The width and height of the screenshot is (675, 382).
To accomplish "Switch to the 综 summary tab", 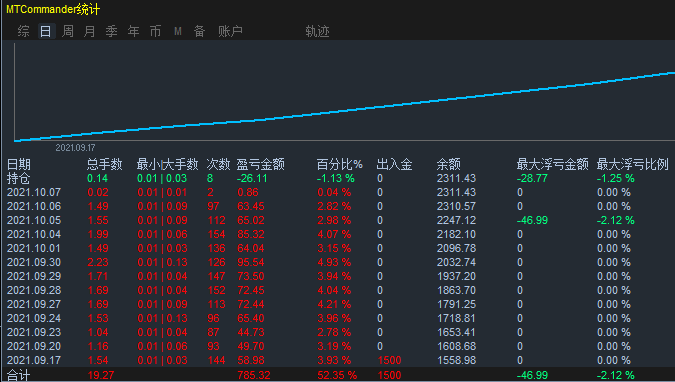I will click(x=24, y=31).
